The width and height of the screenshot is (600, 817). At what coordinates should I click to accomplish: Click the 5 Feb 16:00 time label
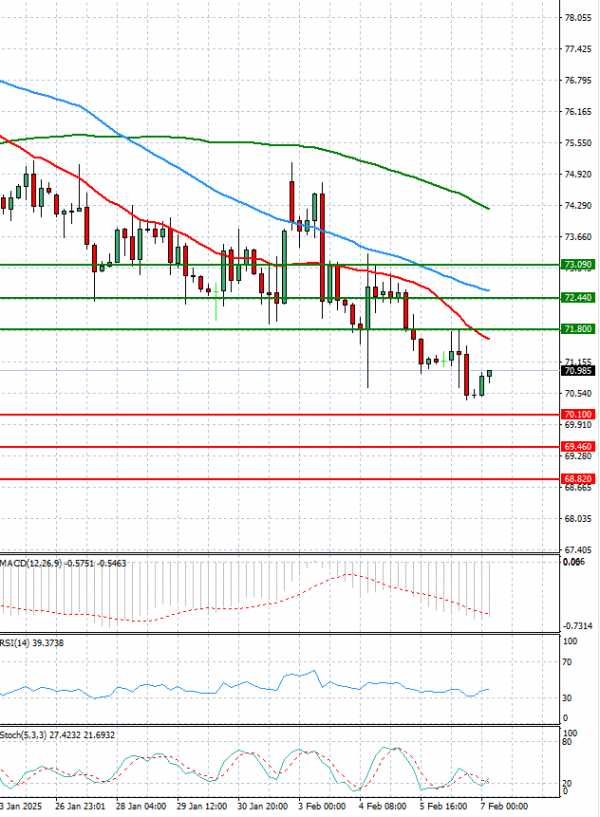(x=443, y=805)
